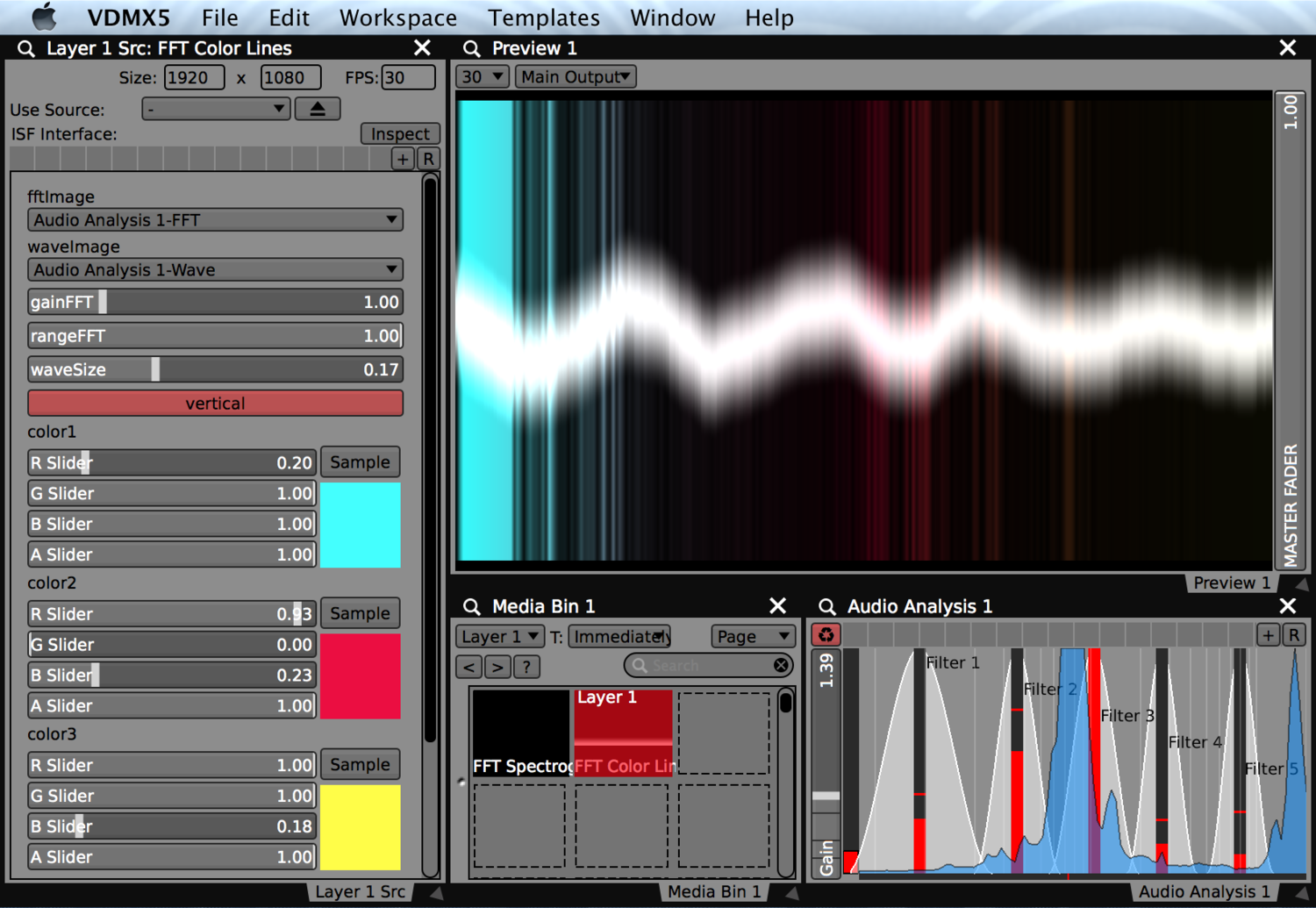Close the Preview 1 panel
Screen dimensions: 1316x908
click(1287, 47)
